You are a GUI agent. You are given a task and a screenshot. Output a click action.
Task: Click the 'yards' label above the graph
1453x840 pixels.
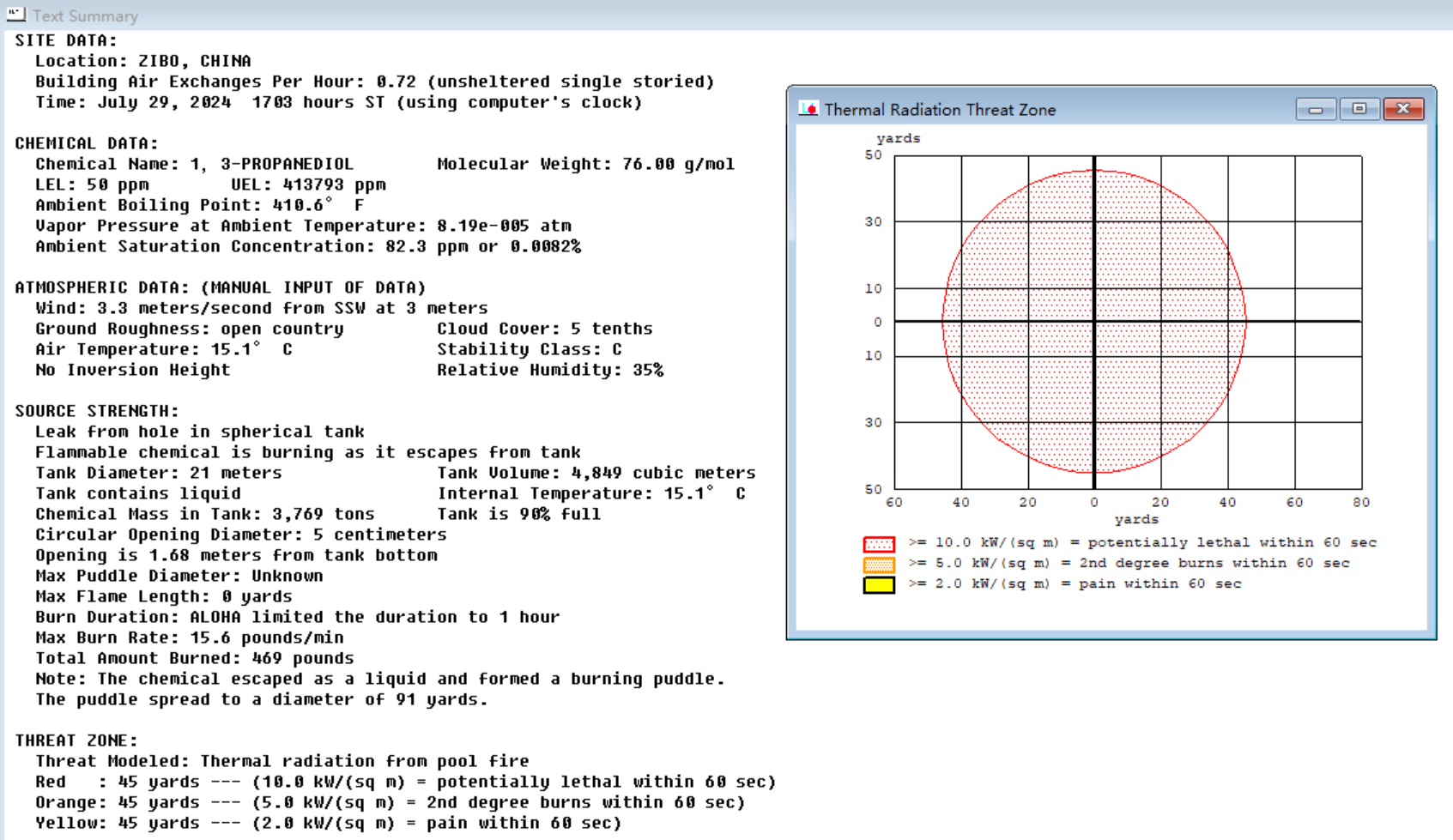tap(899, 138)
